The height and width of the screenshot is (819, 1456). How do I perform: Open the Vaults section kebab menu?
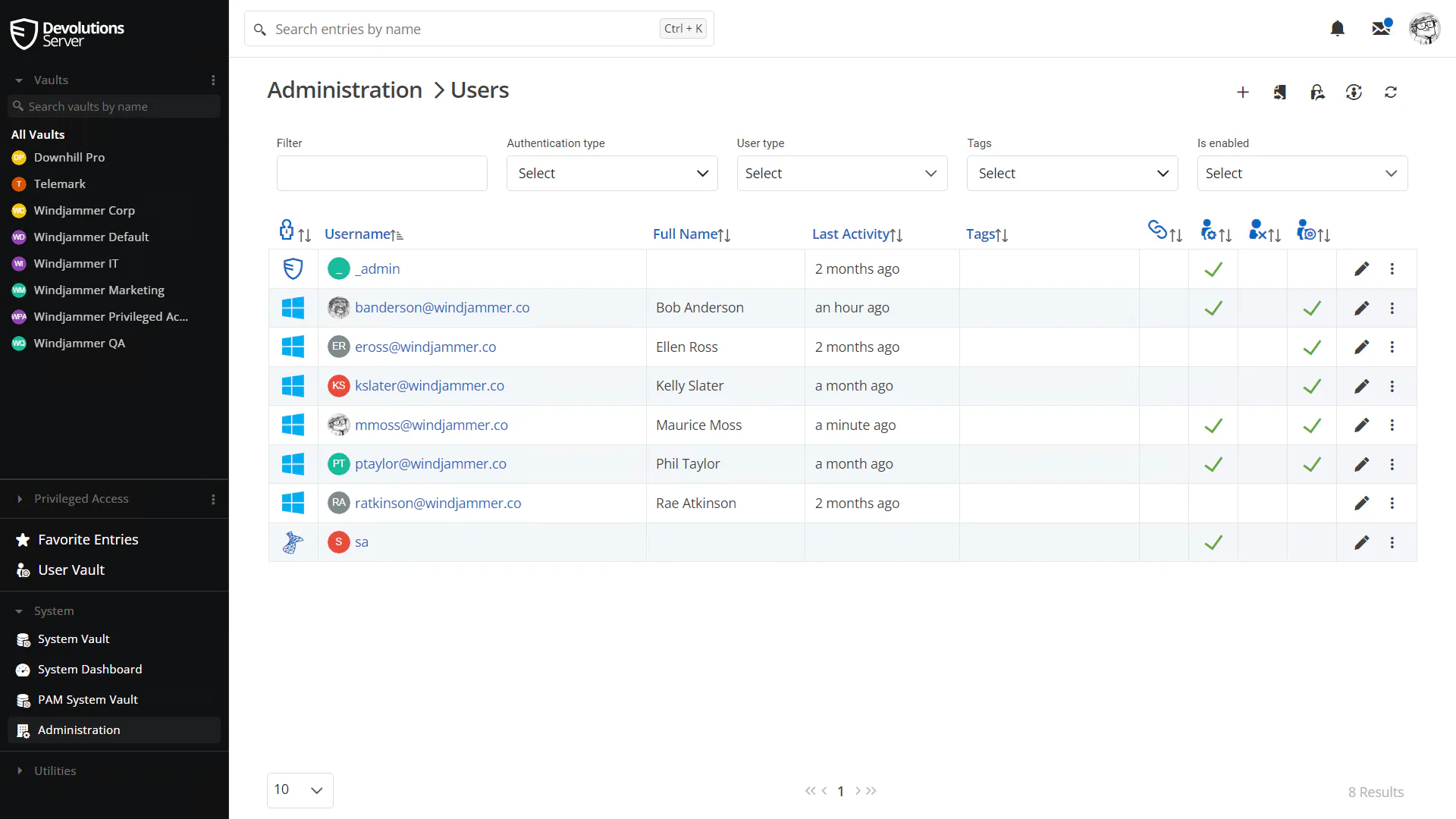[x=213, y=80]
